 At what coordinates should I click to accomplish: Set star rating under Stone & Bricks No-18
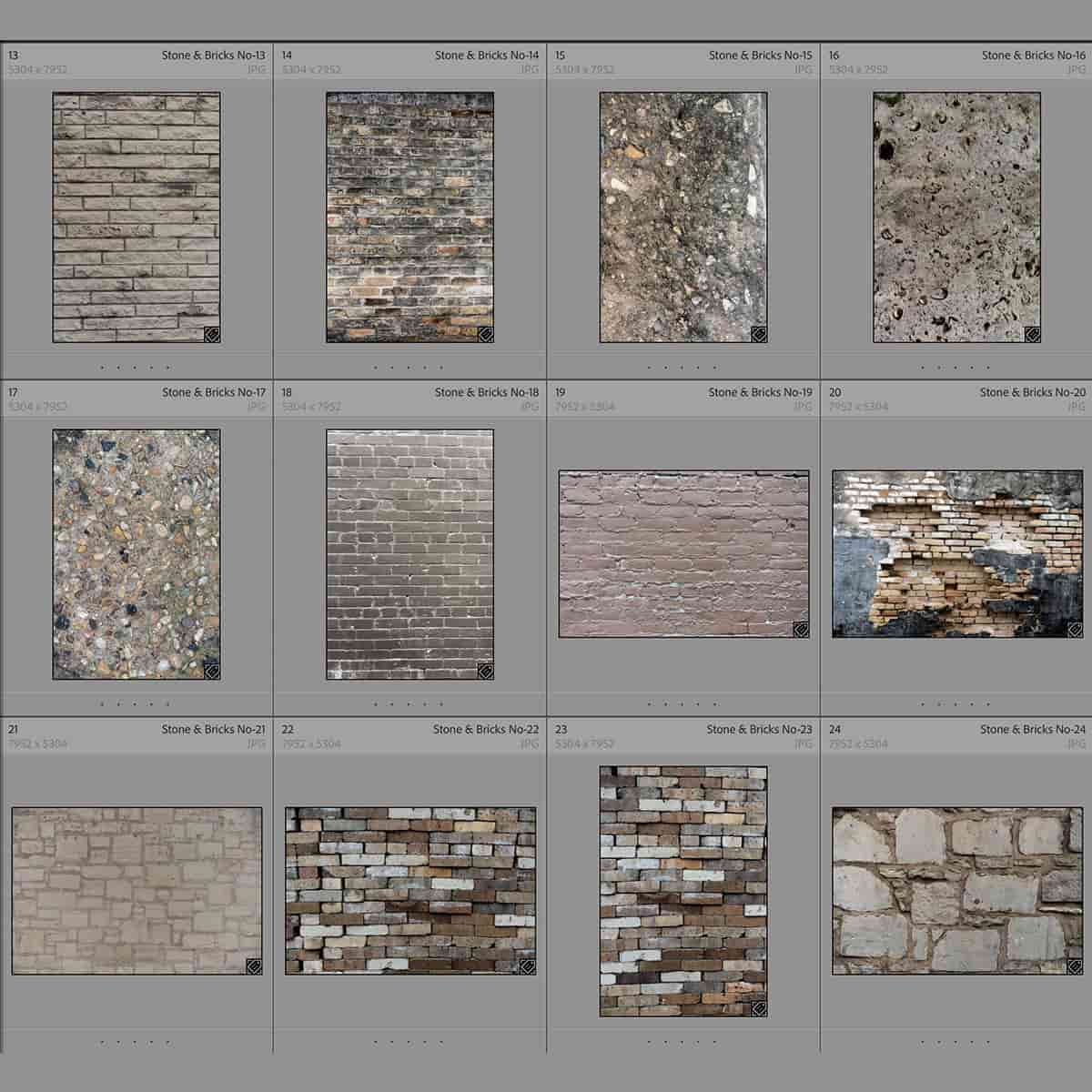(x=409, y=704)
